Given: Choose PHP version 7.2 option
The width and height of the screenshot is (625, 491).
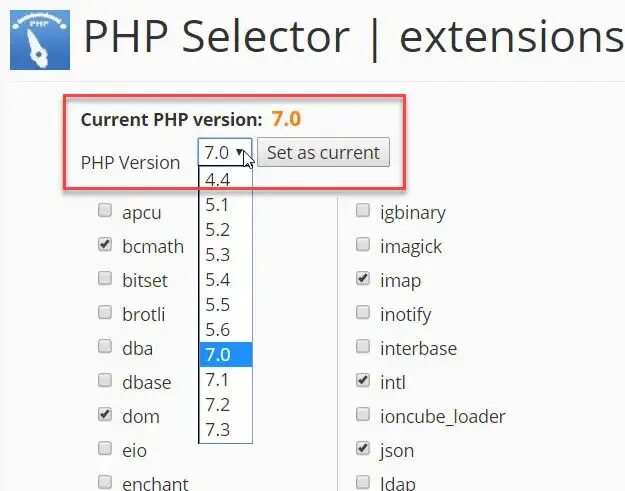Looking at the screenshot, I should 226,405.
